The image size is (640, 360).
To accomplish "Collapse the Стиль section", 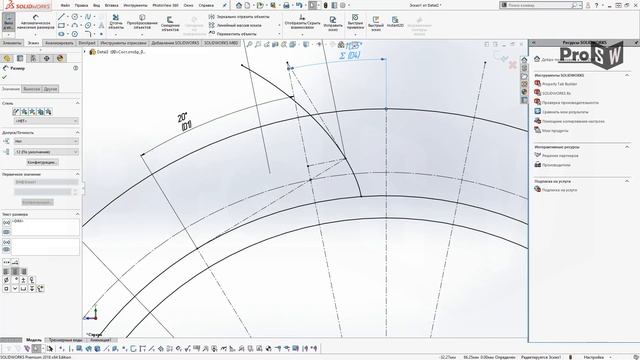I will tap(77, 103).
